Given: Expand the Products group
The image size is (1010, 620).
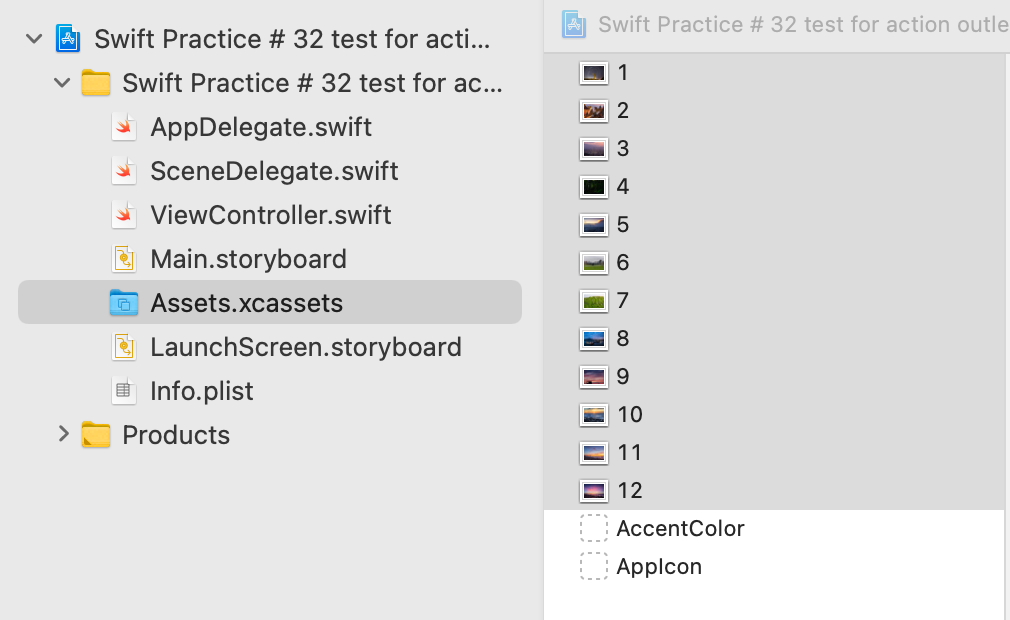Looking at the screenshot, I should (63, 435).
